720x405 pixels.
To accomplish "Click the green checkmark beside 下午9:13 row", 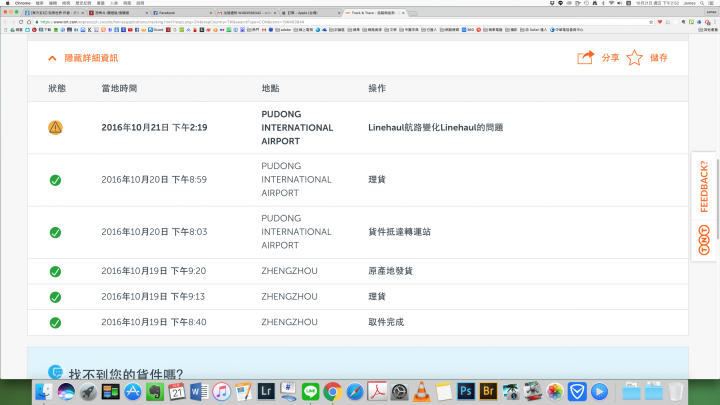I will [55, 297].
